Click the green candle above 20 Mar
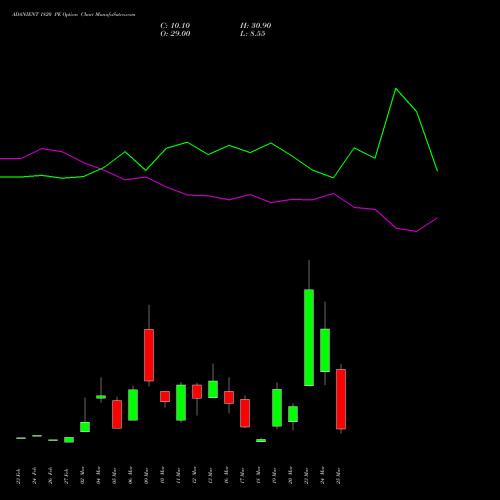Viewport: 500px width, 500px height. click(x=293, y=414)
